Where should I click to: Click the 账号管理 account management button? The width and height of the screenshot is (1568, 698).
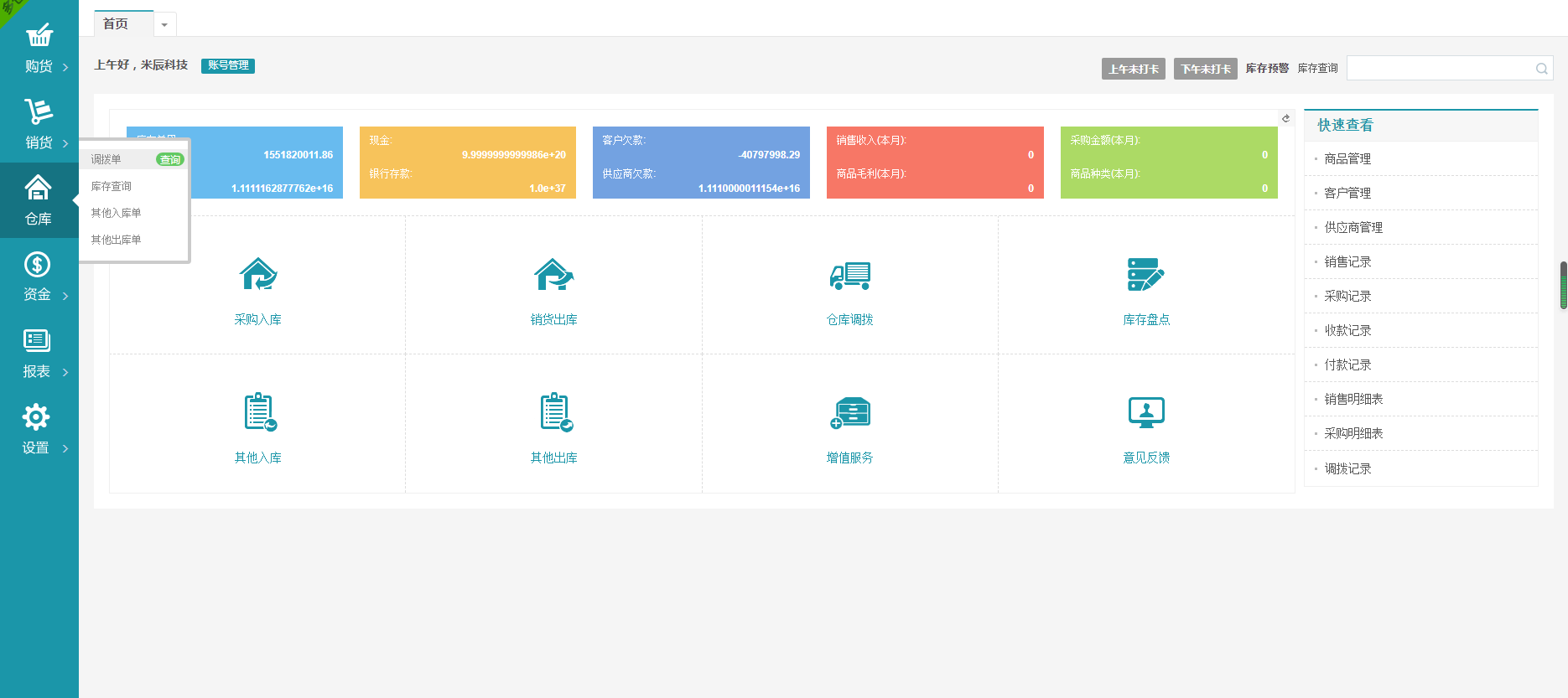[228, 65]
